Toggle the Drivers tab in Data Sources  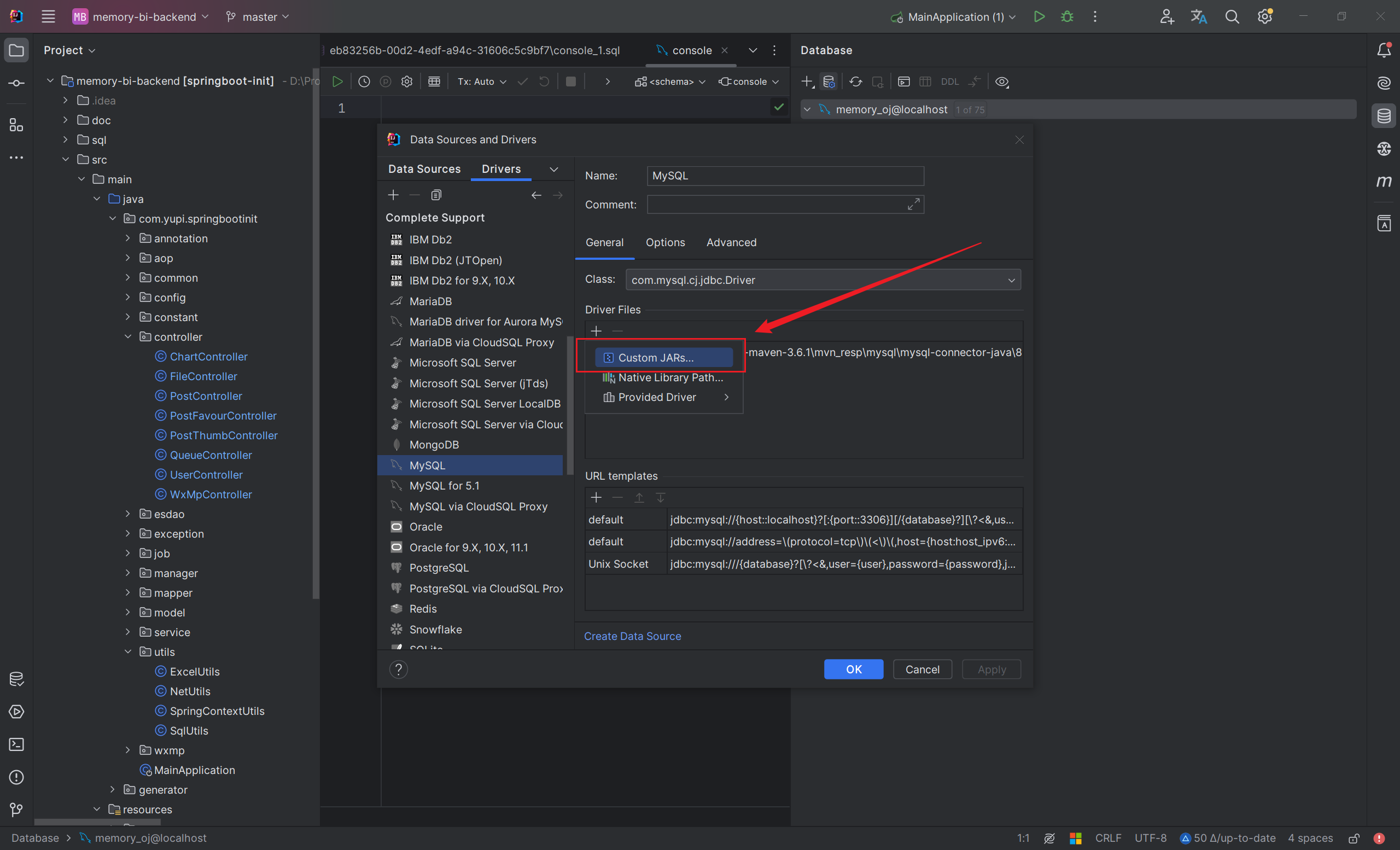(500, 168)
